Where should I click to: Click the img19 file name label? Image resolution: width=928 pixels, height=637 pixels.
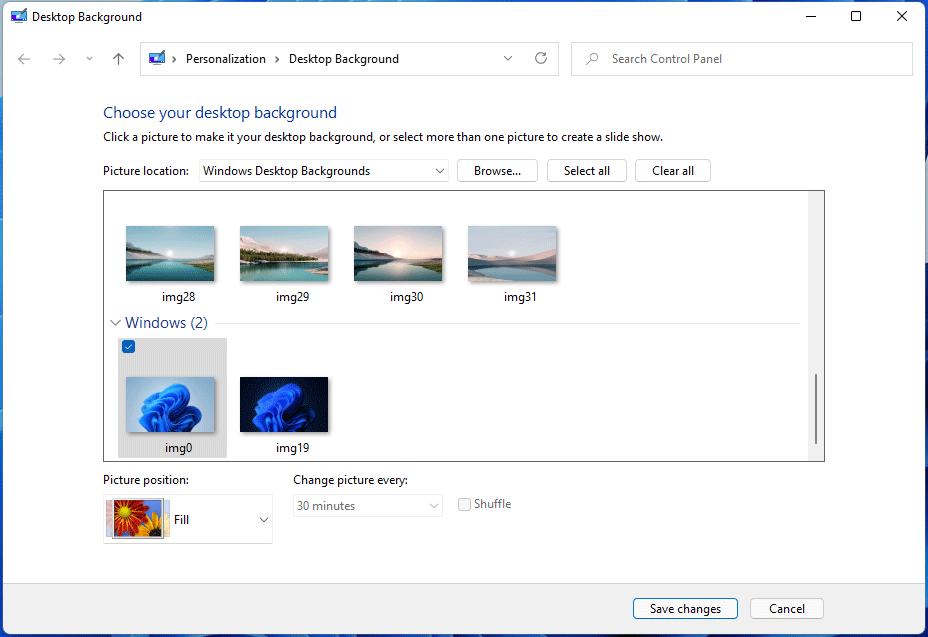click(292, 448)
